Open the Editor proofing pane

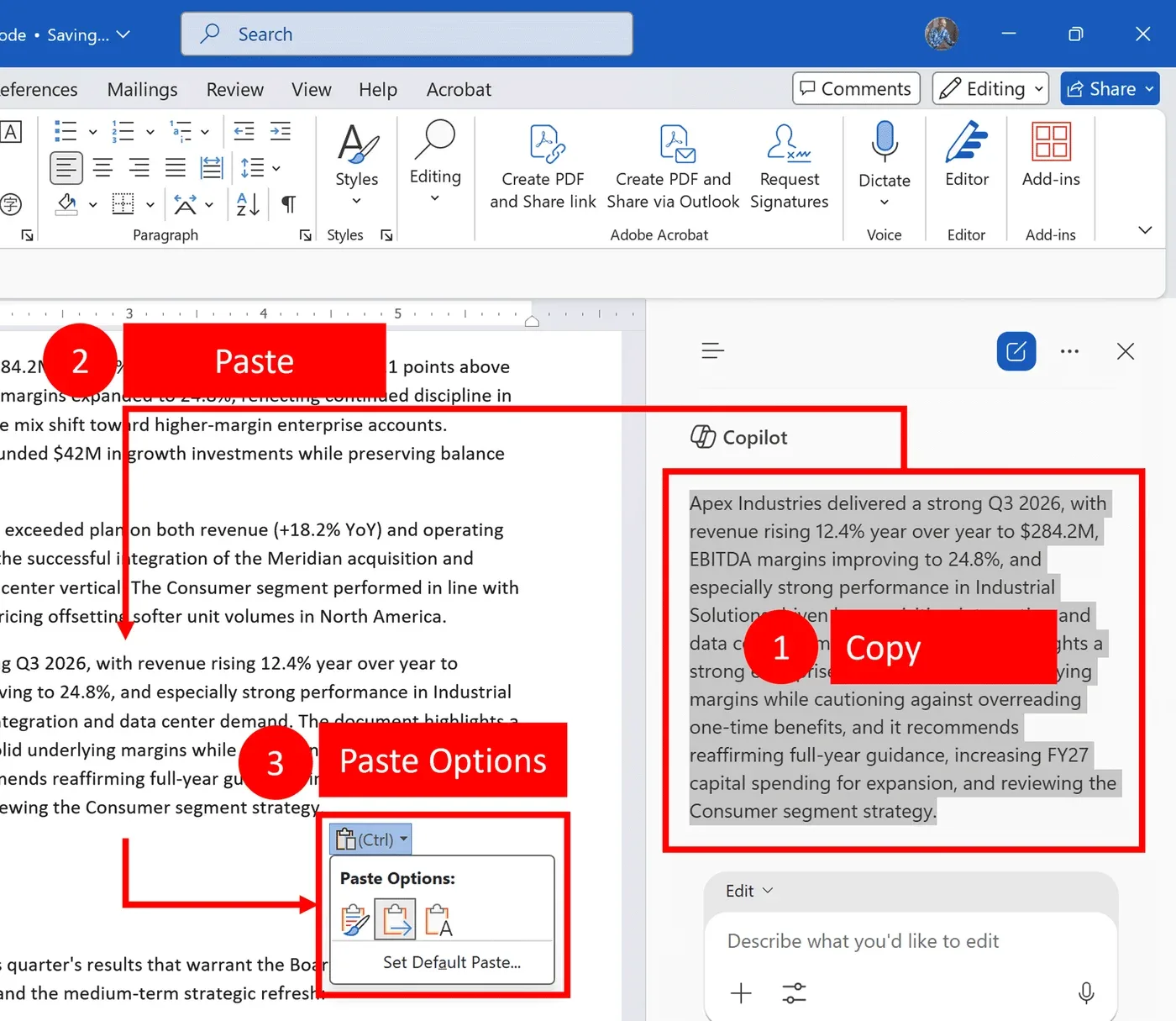coord(967,155)
